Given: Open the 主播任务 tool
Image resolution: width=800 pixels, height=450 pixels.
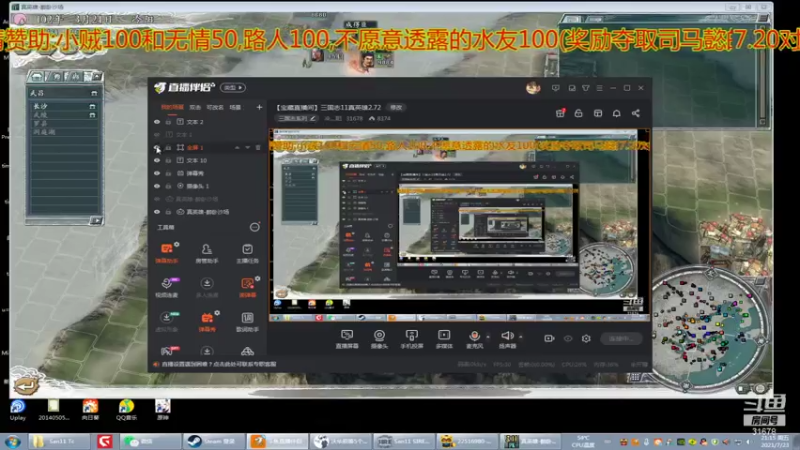Looking at the screenshot, I should tap(247, 253).
